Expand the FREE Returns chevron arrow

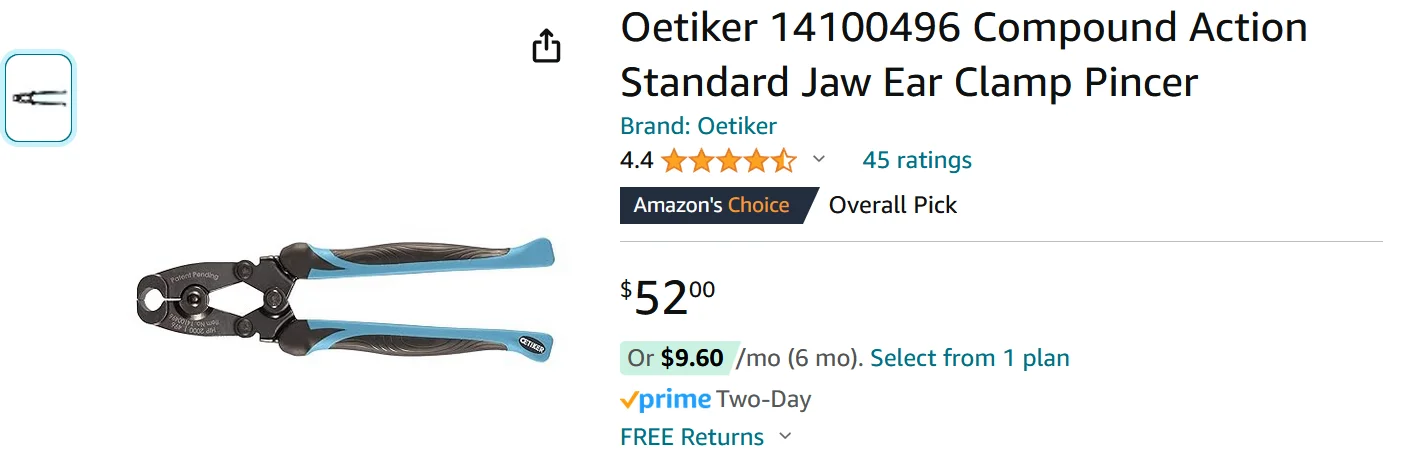(x=785, y=436)
